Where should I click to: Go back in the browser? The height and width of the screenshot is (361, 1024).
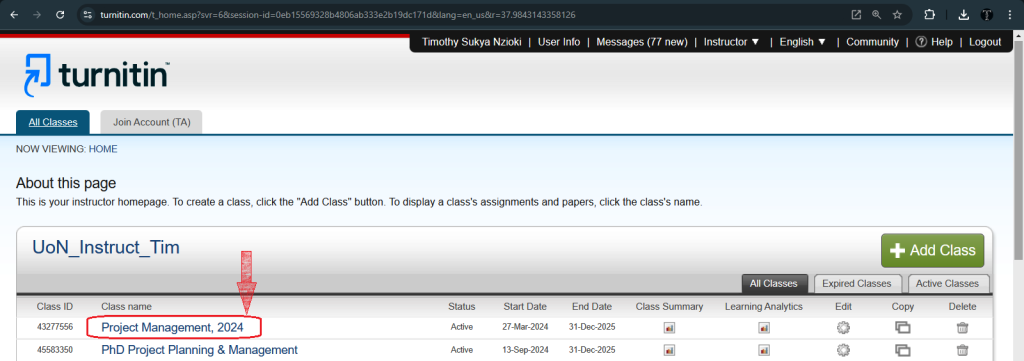point(14,14)
